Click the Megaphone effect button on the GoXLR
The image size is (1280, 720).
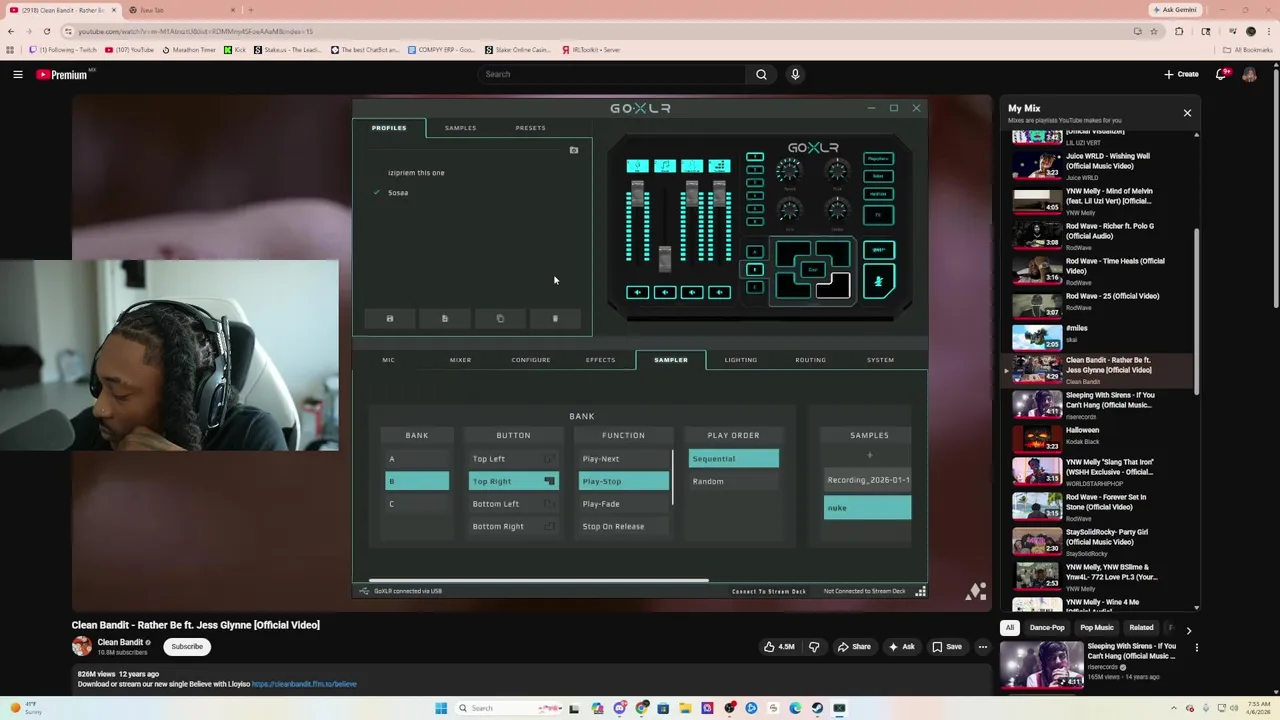point(878,159)
